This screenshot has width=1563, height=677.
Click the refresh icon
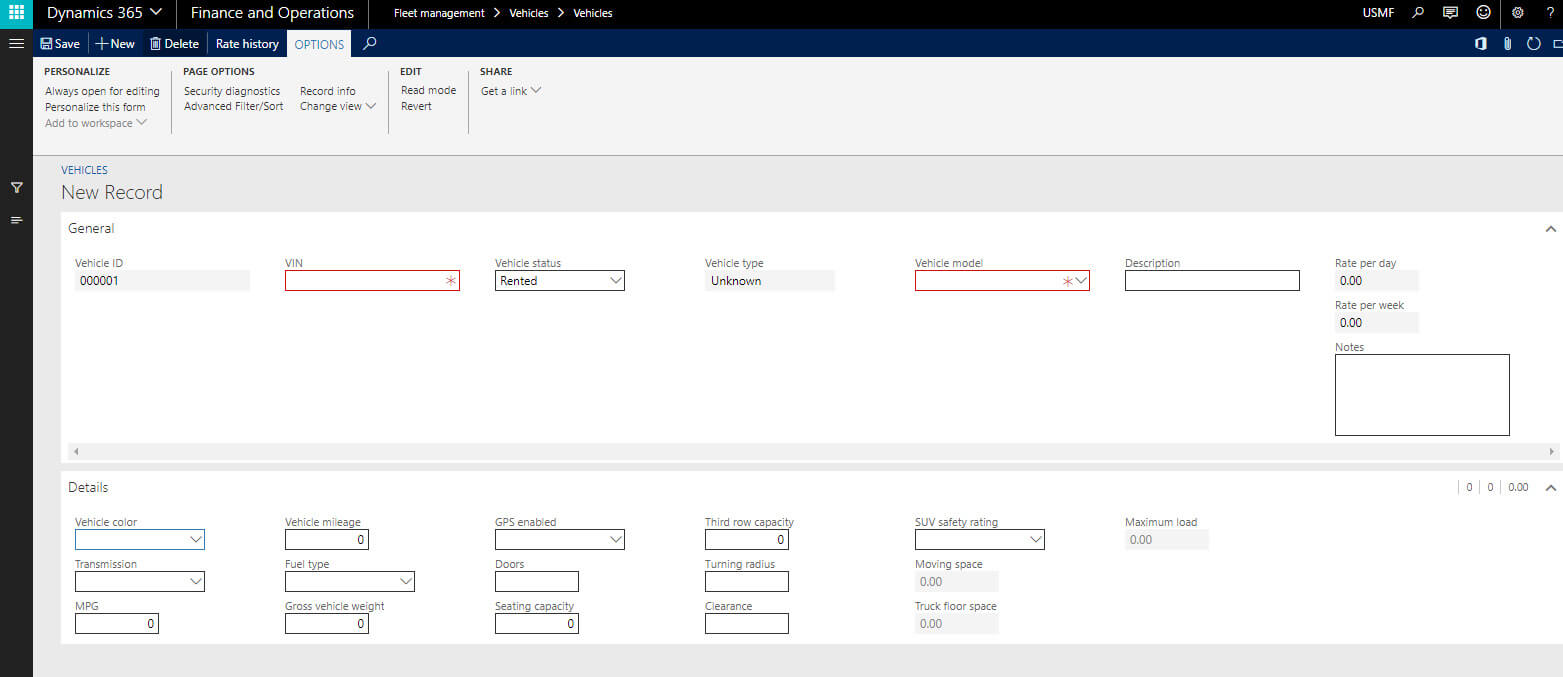coord(1533,43)
